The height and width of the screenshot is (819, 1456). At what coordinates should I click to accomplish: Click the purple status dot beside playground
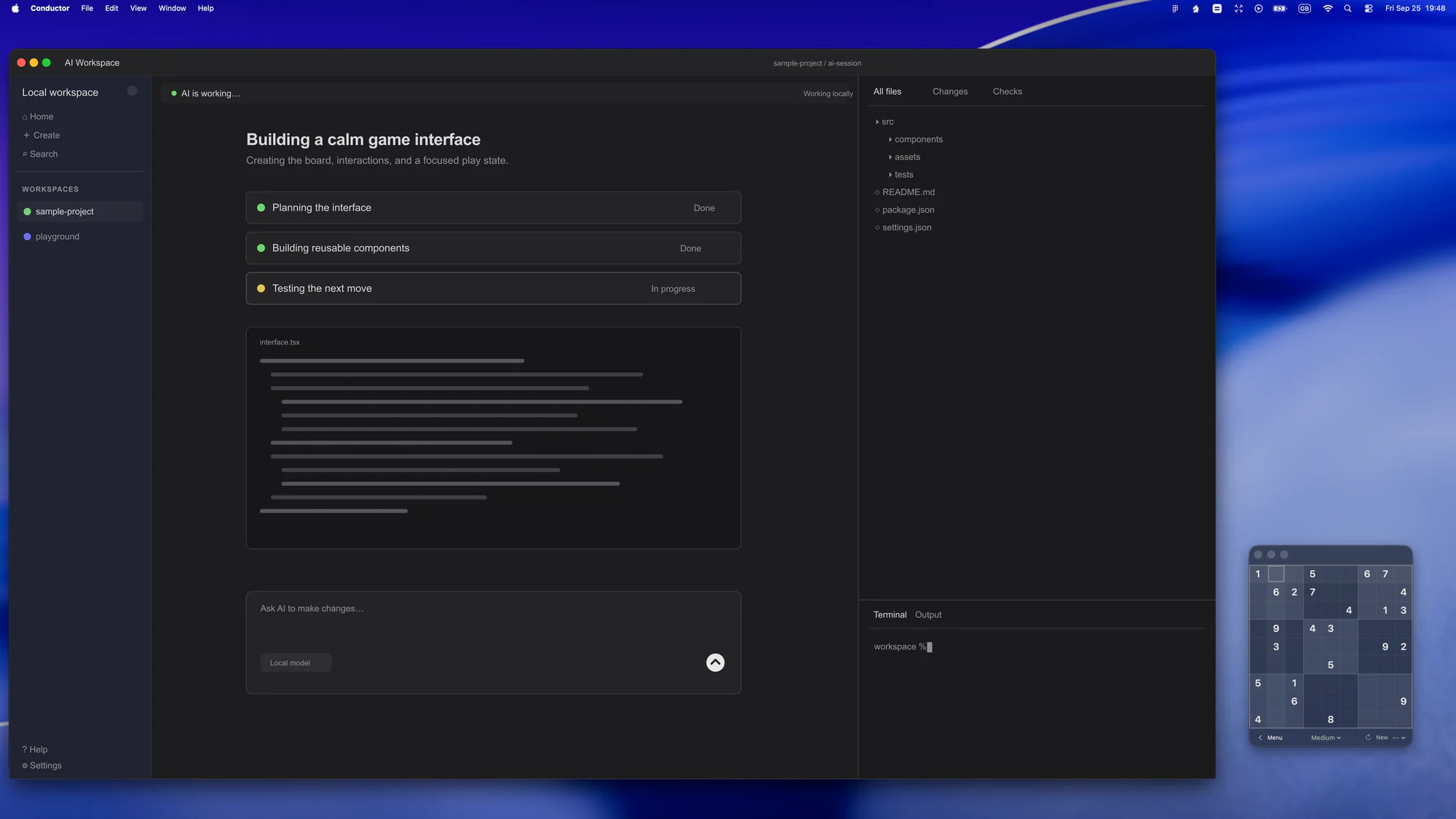(27, 237)
